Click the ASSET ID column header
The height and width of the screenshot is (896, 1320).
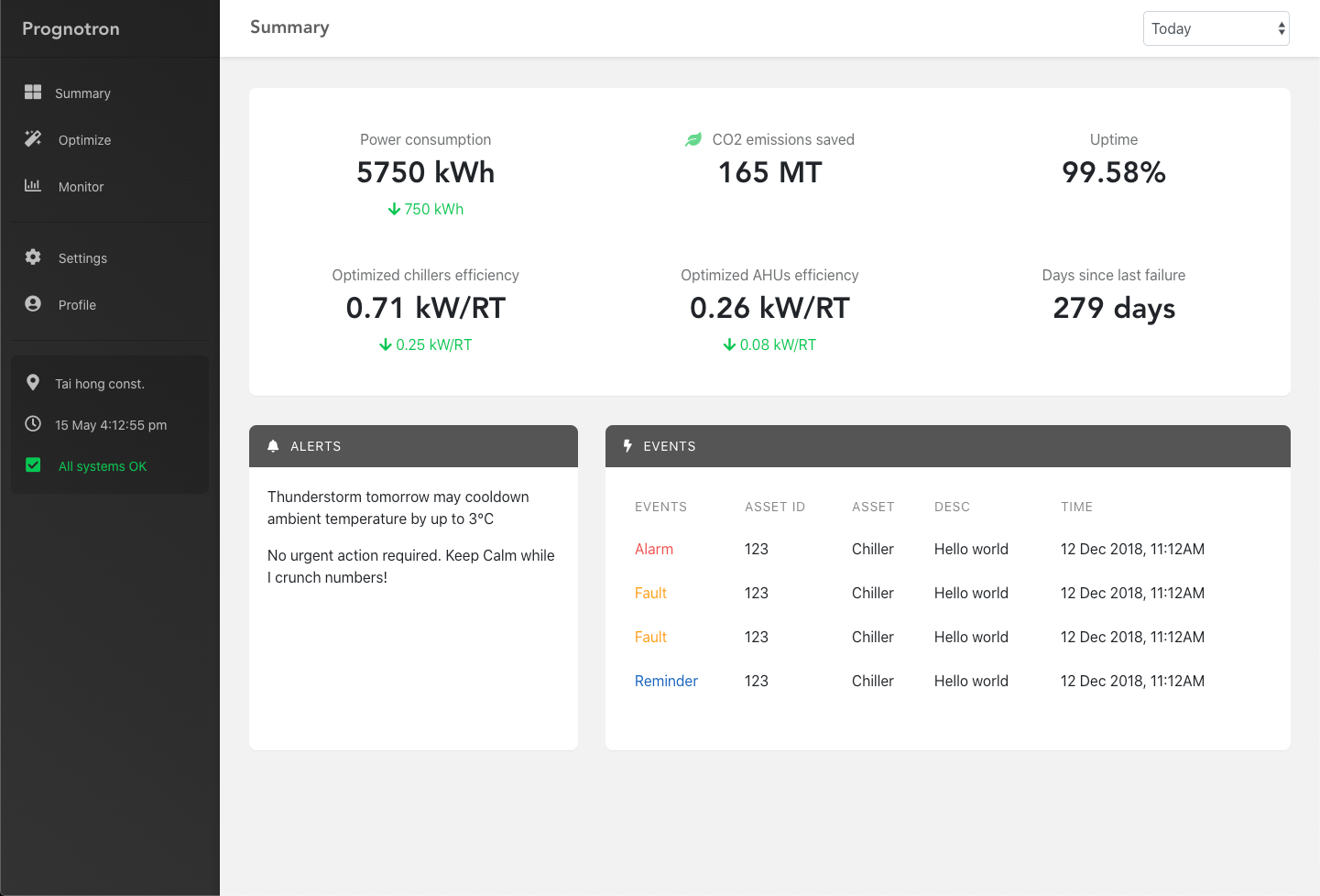pos(775,507)
